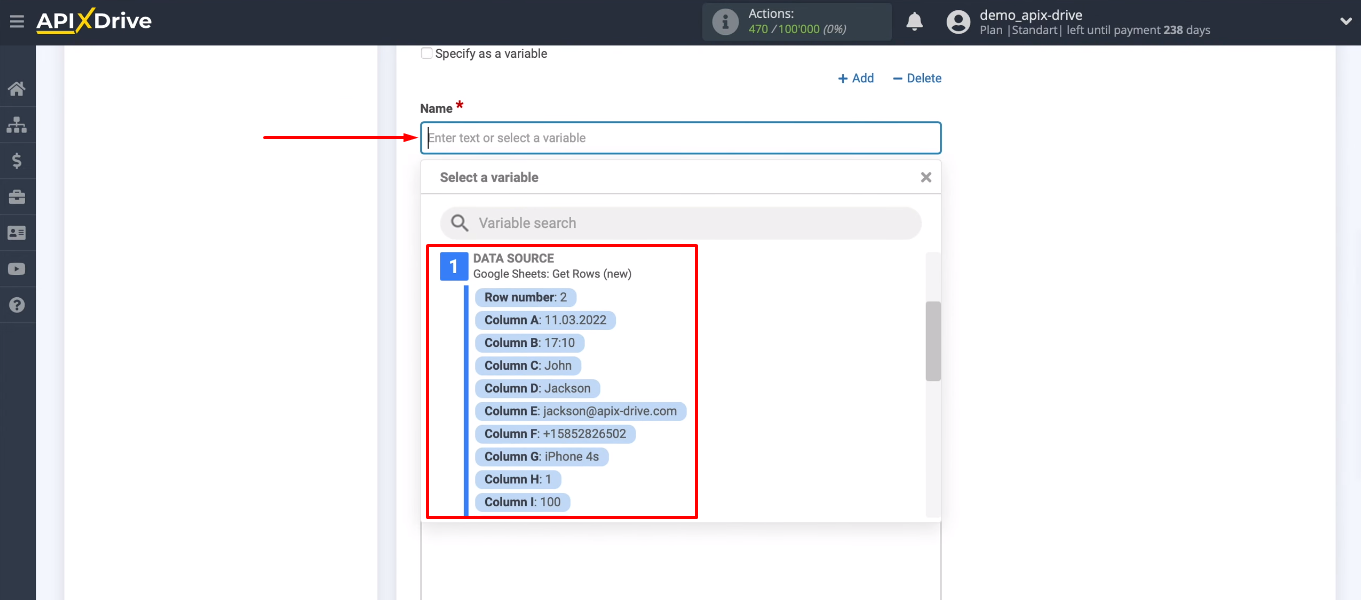Click the info icon beside Actions counter
Image resolution: width=1361 pixels, height=600 pixels.
[x=724, y=21]
